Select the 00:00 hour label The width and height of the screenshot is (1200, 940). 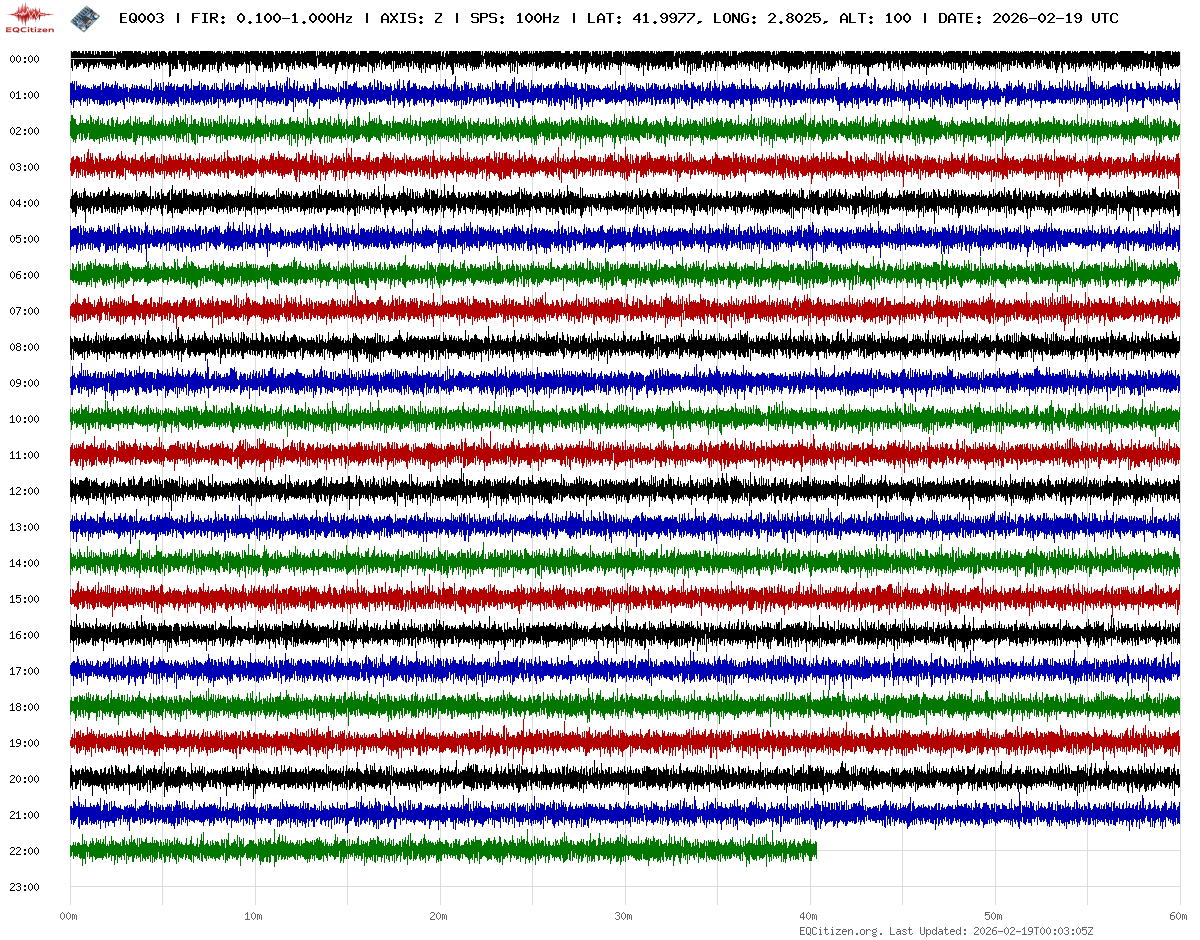click(24, 59)
